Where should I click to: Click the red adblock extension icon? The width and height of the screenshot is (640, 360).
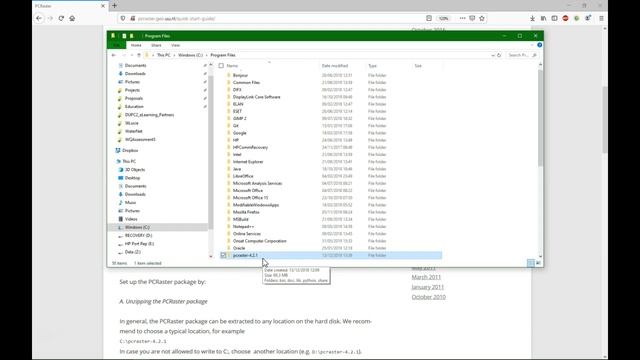565,18
